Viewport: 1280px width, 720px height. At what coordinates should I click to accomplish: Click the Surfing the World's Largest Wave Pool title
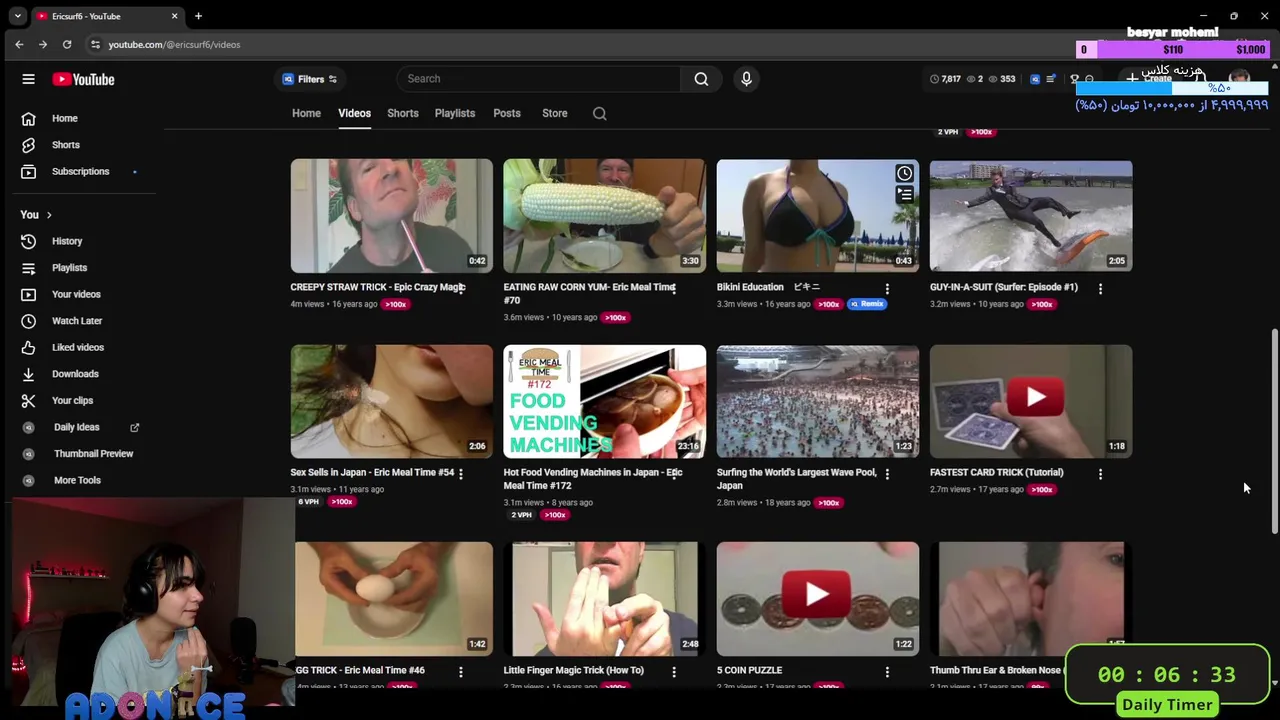pos(796,479)
